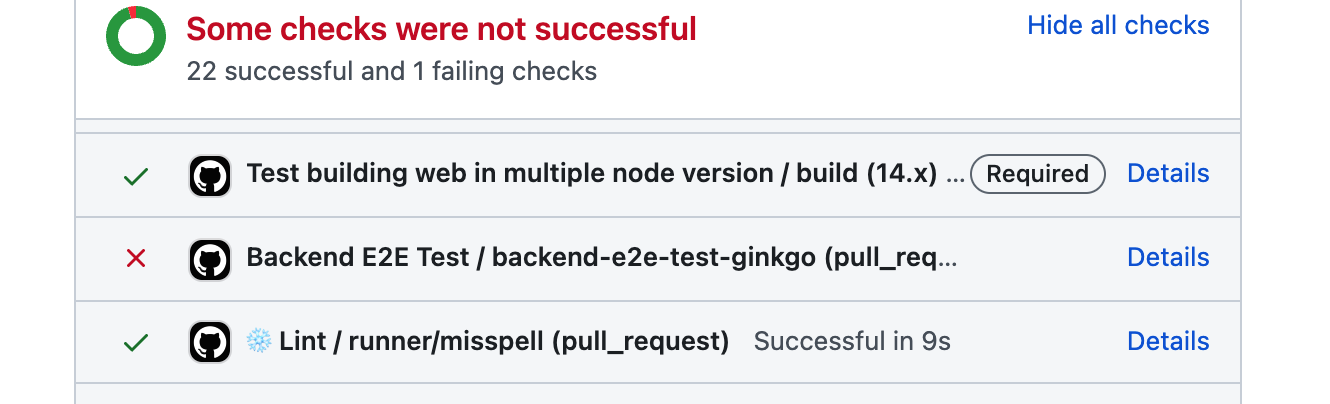Click GitHub avatar beside Lint misspell check
This screenshot has width=1330, height=404.
(210, 343)
